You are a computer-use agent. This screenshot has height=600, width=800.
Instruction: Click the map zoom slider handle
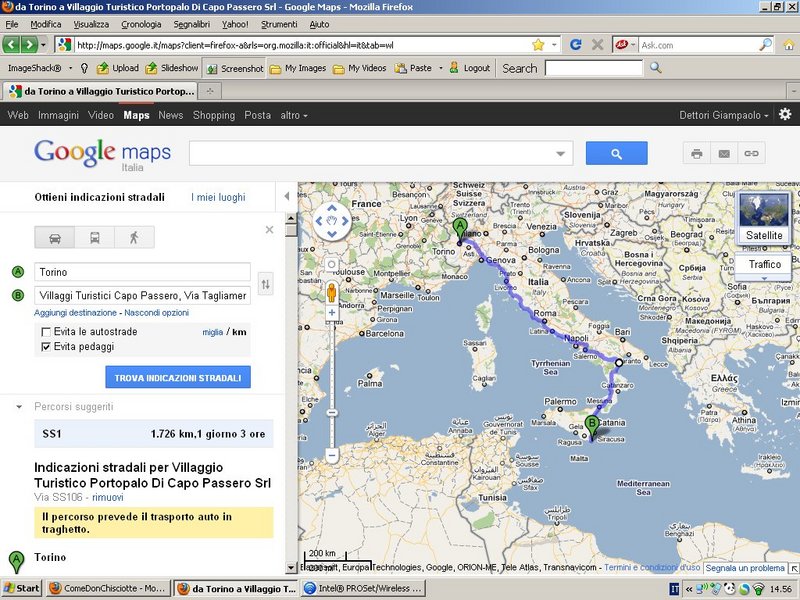pos(332,412)
